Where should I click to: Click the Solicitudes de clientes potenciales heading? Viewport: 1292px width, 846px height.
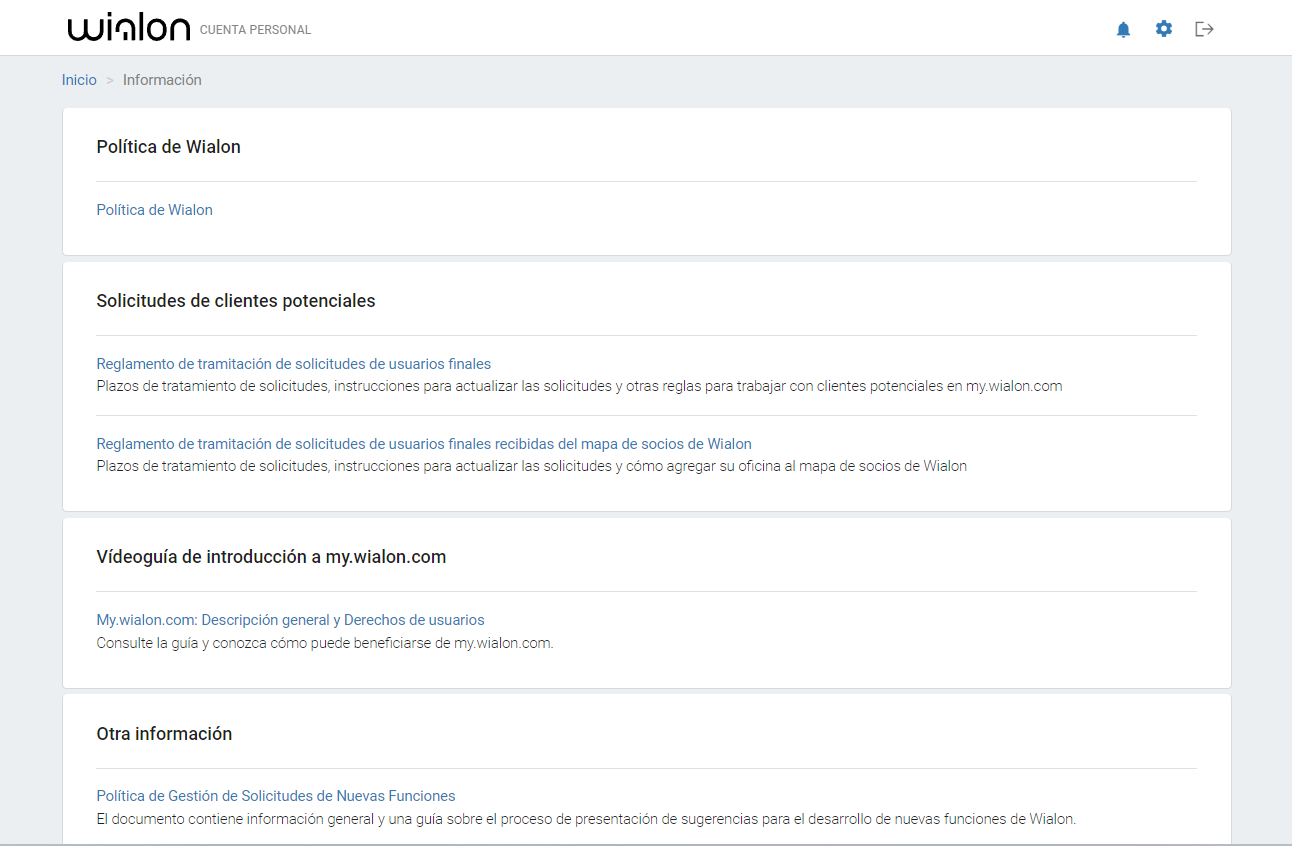point(235,300)
